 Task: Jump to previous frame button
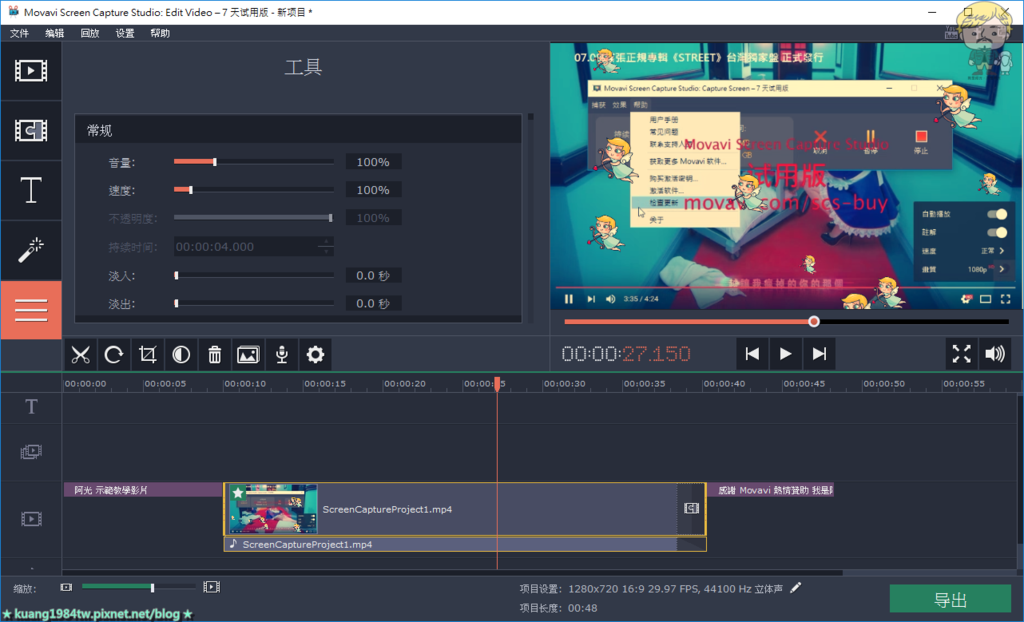tap(752, 354)
